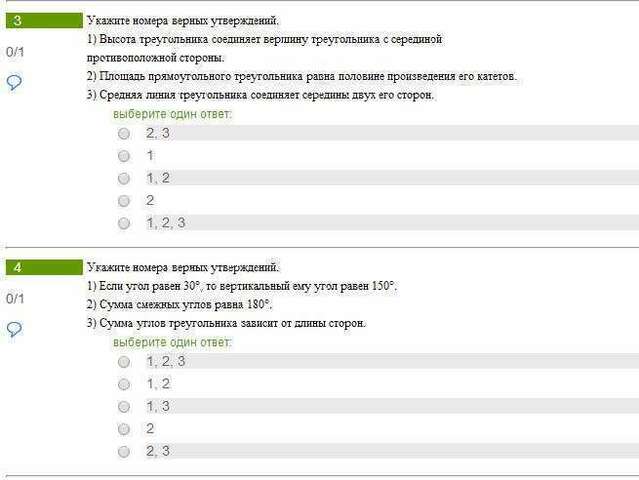Click statement about adjacent angles sum 180°

179,304
